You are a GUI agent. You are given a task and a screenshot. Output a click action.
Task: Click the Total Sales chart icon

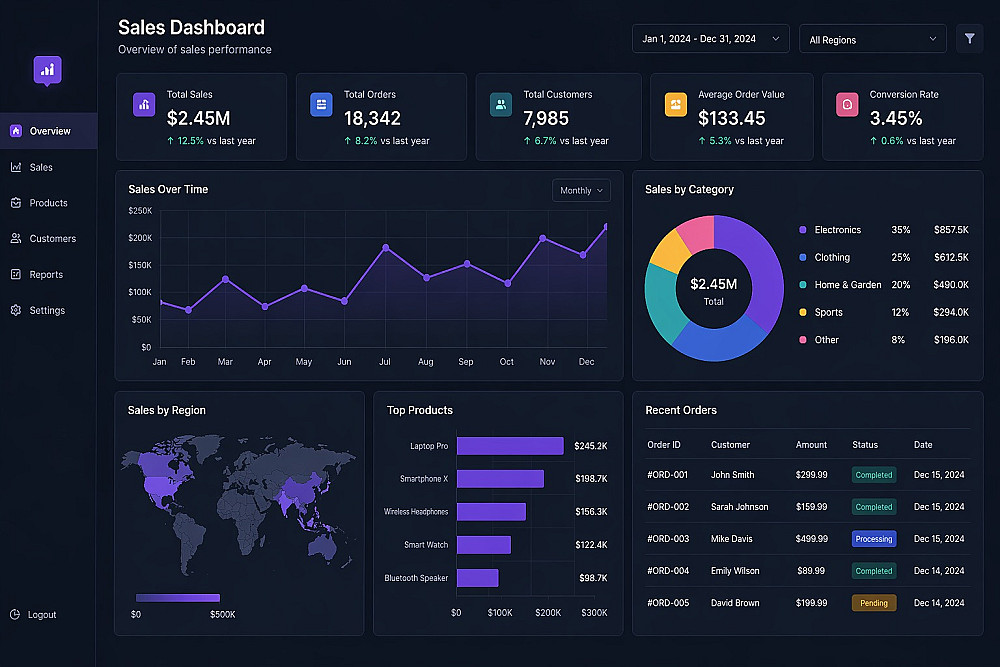click(x=144, y=105)
